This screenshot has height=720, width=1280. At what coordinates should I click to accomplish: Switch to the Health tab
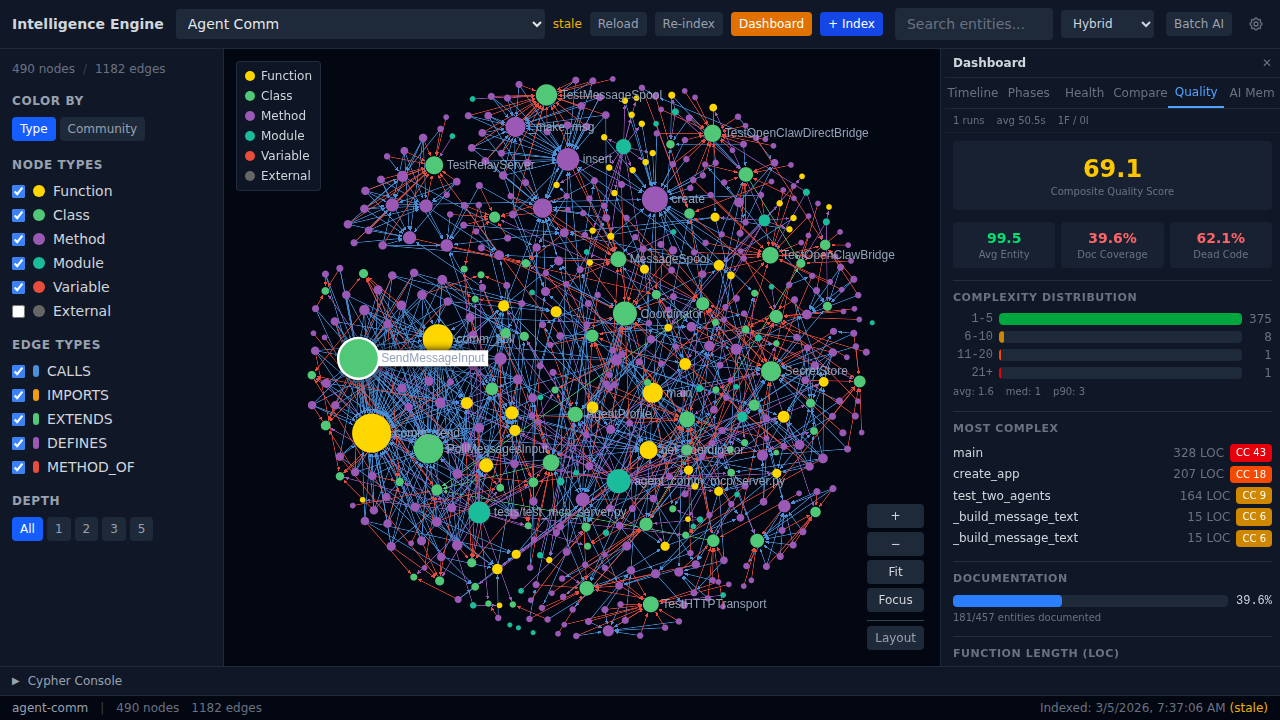point(1084,92)
